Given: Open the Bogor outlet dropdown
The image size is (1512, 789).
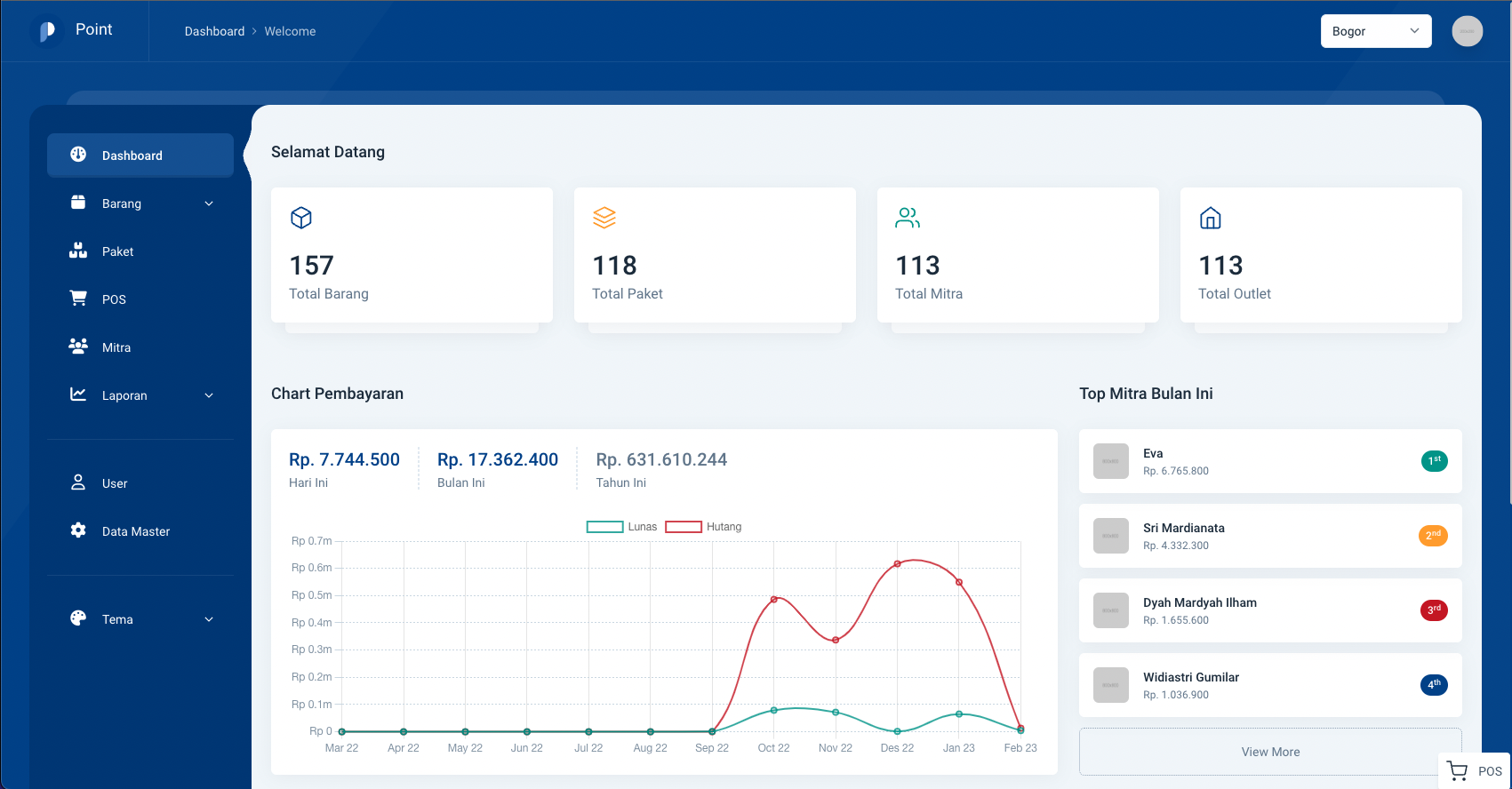Looking at the screenshot, I should click(x=1376, y=31).
